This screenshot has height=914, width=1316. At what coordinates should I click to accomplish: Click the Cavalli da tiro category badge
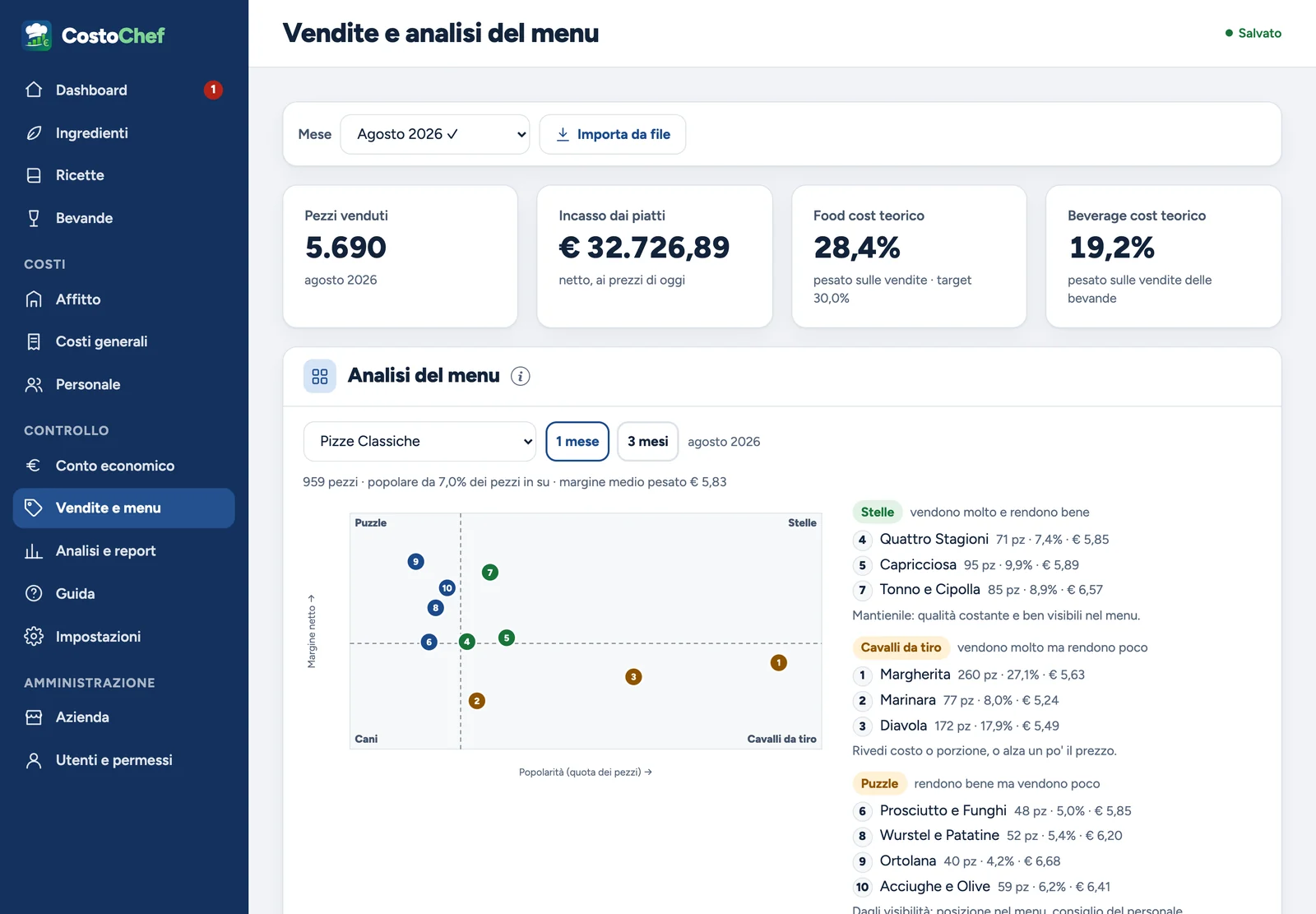click(x=901, y=647)
